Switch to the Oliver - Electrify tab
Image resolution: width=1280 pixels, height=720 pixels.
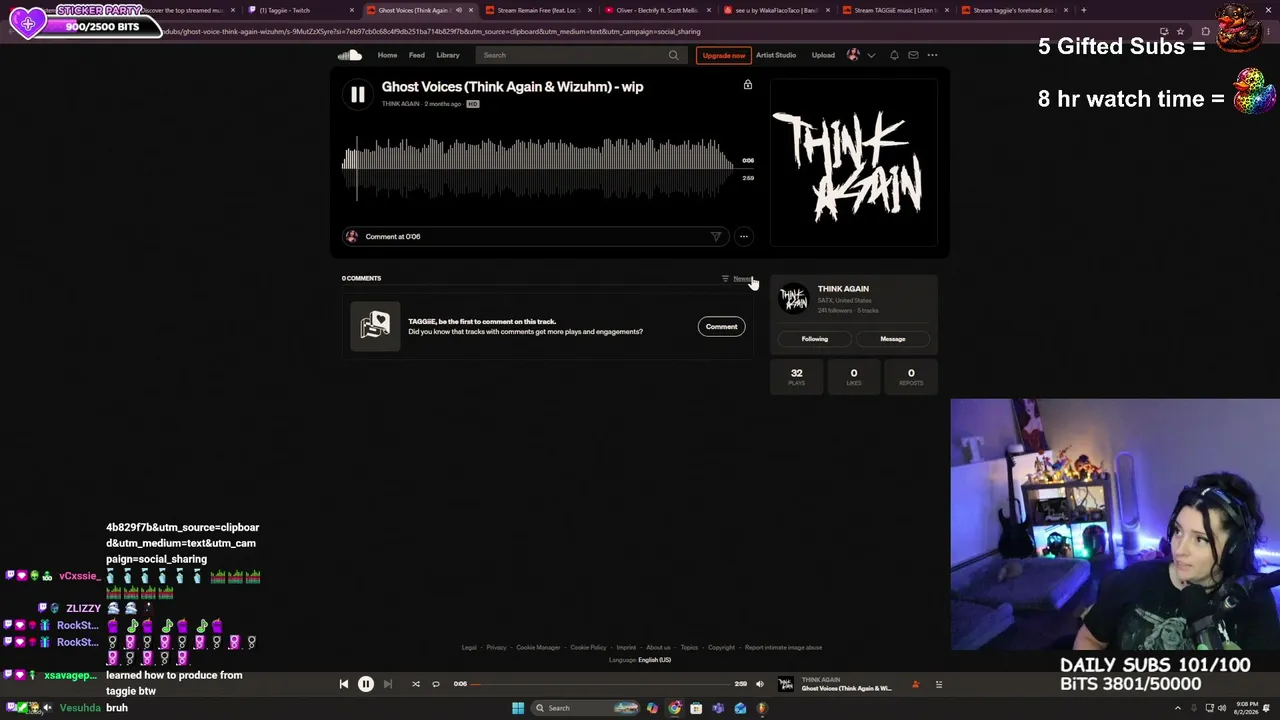(658, 10)
